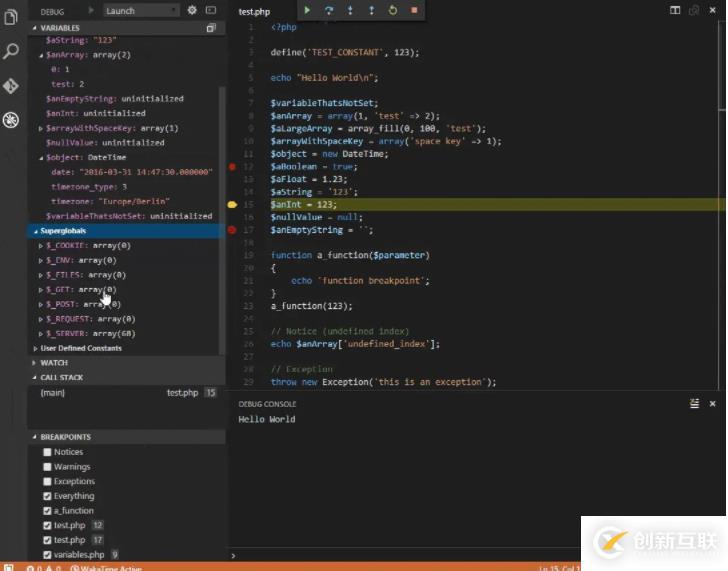Click the red breakpoint dot on line 12
Viewport: 728px width, 571px height.
[232, 167]
